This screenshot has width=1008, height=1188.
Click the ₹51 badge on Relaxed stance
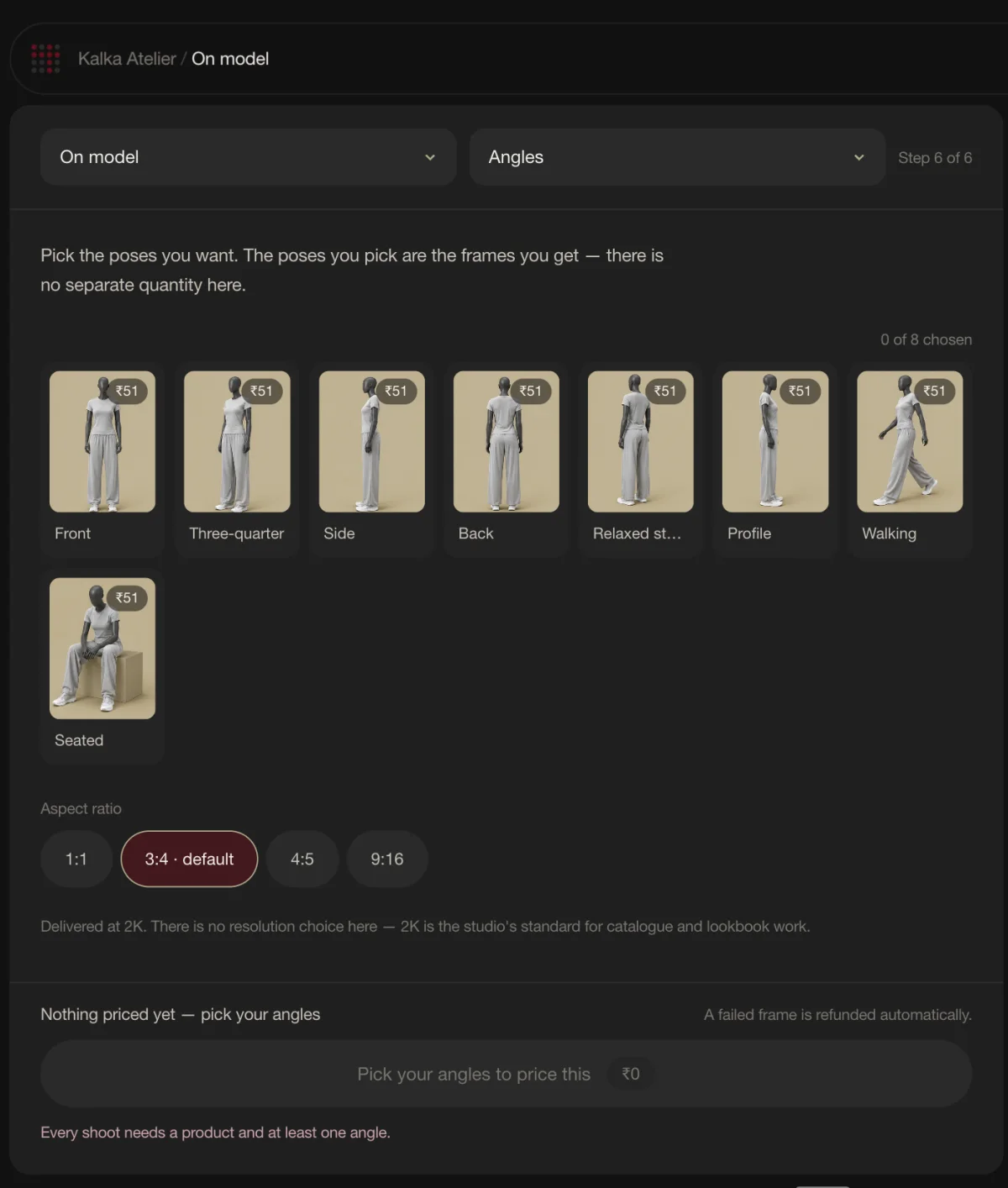664,391
